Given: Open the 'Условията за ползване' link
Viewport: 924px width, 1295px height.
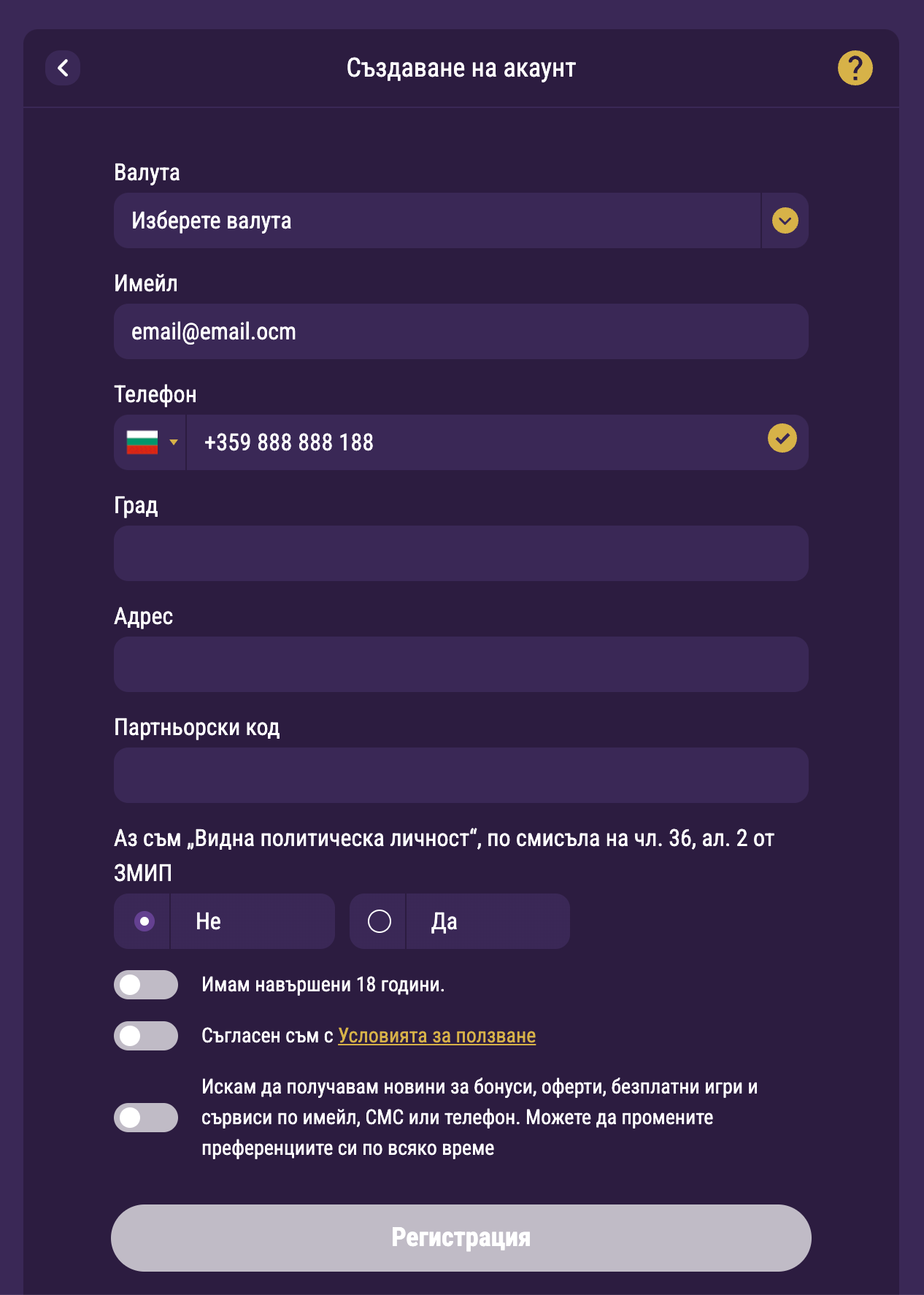Looking at the screenshot, I should click(x=436, y=1036).
